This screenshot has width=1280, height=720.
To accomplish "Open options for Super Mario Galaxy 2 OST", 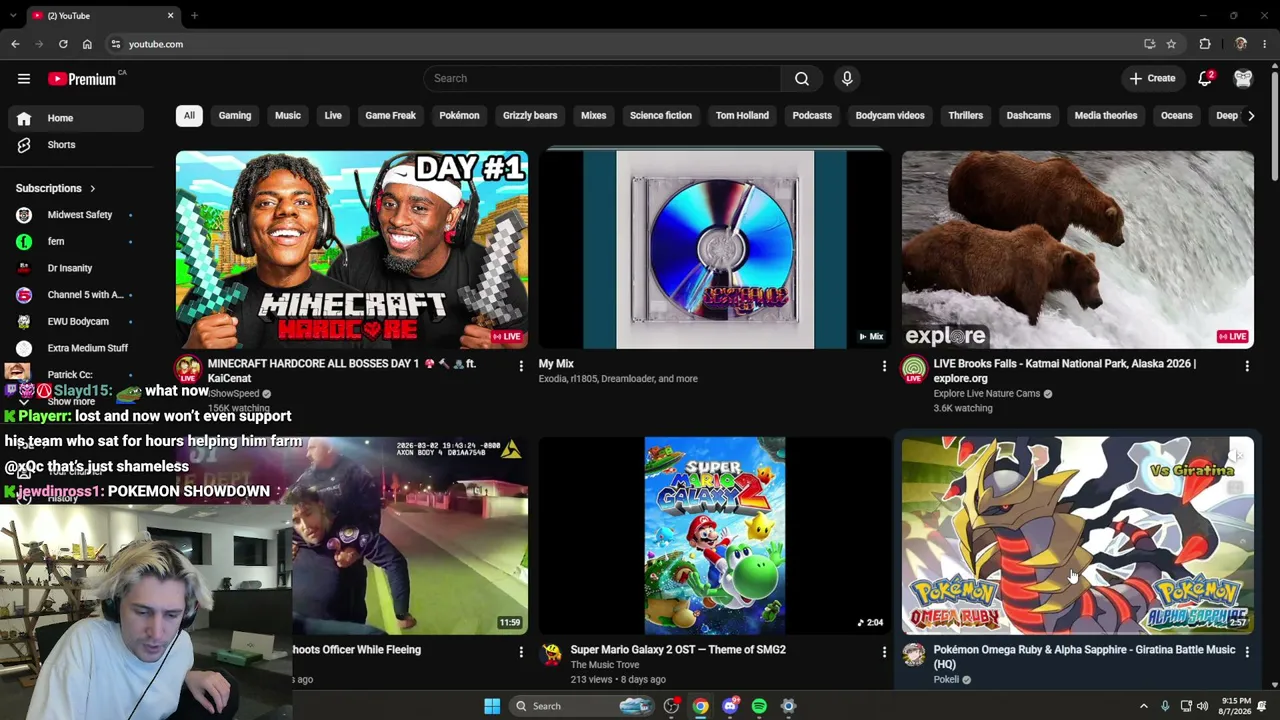I will pos(884,653).
